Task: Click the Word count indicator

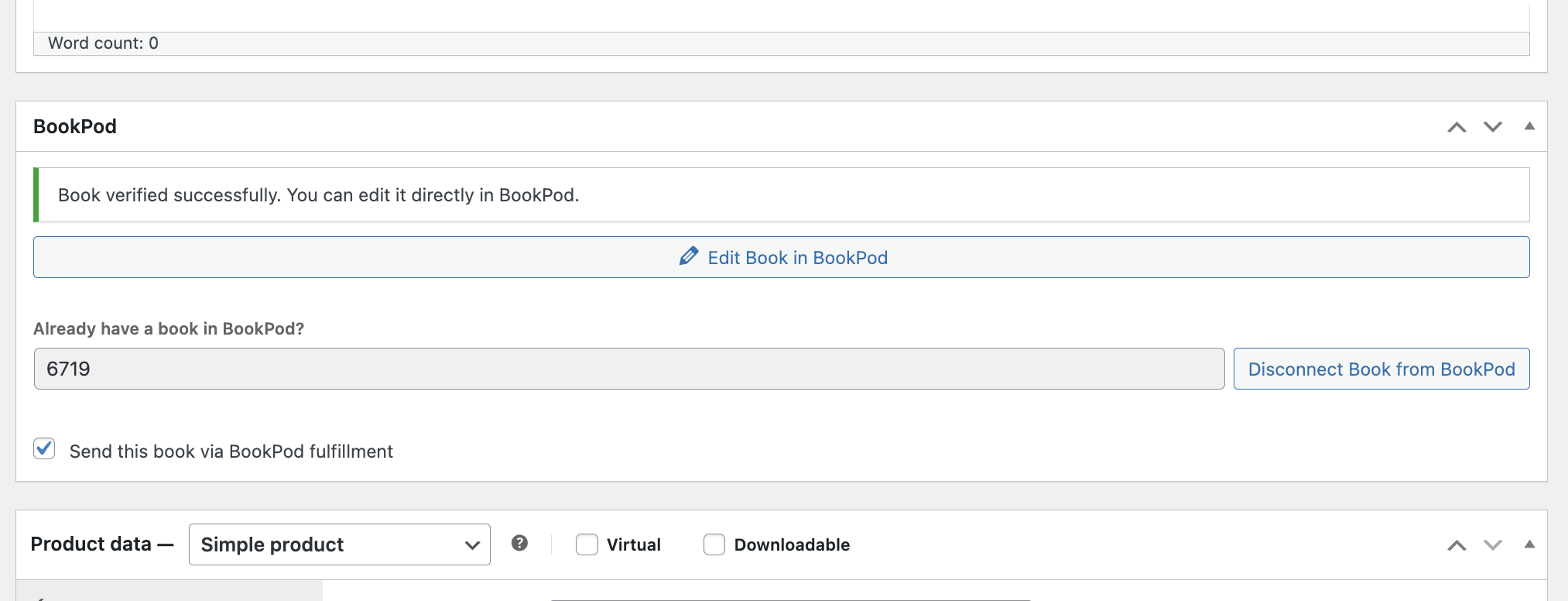Action: [x=103, y=43]
